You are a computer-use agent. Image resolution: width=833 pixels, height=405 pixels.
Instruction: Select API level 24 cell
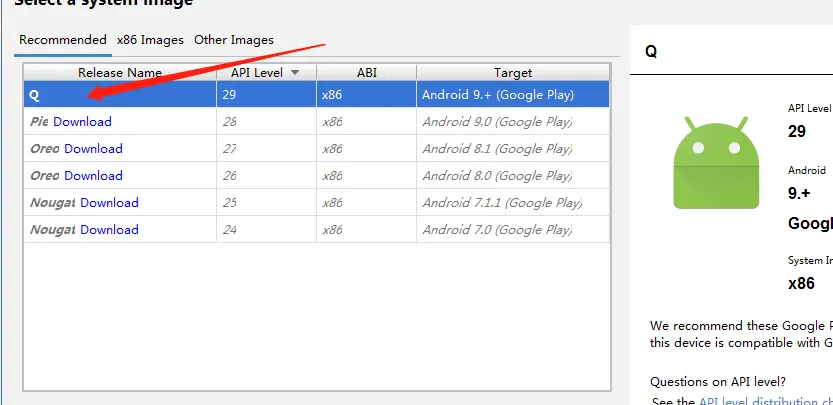tap(266, 230)
